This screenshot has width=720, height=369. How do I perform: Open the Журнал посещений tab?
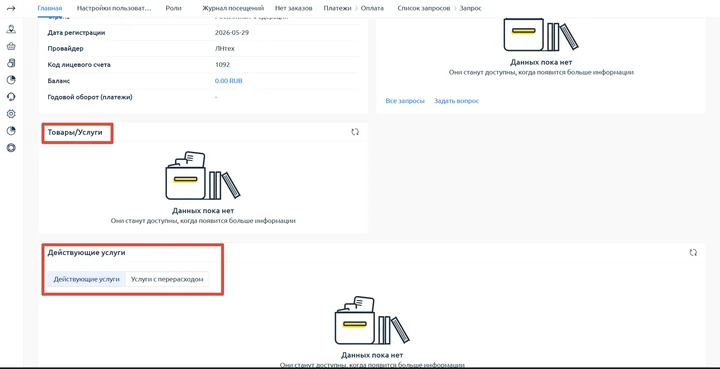point(233,8)
